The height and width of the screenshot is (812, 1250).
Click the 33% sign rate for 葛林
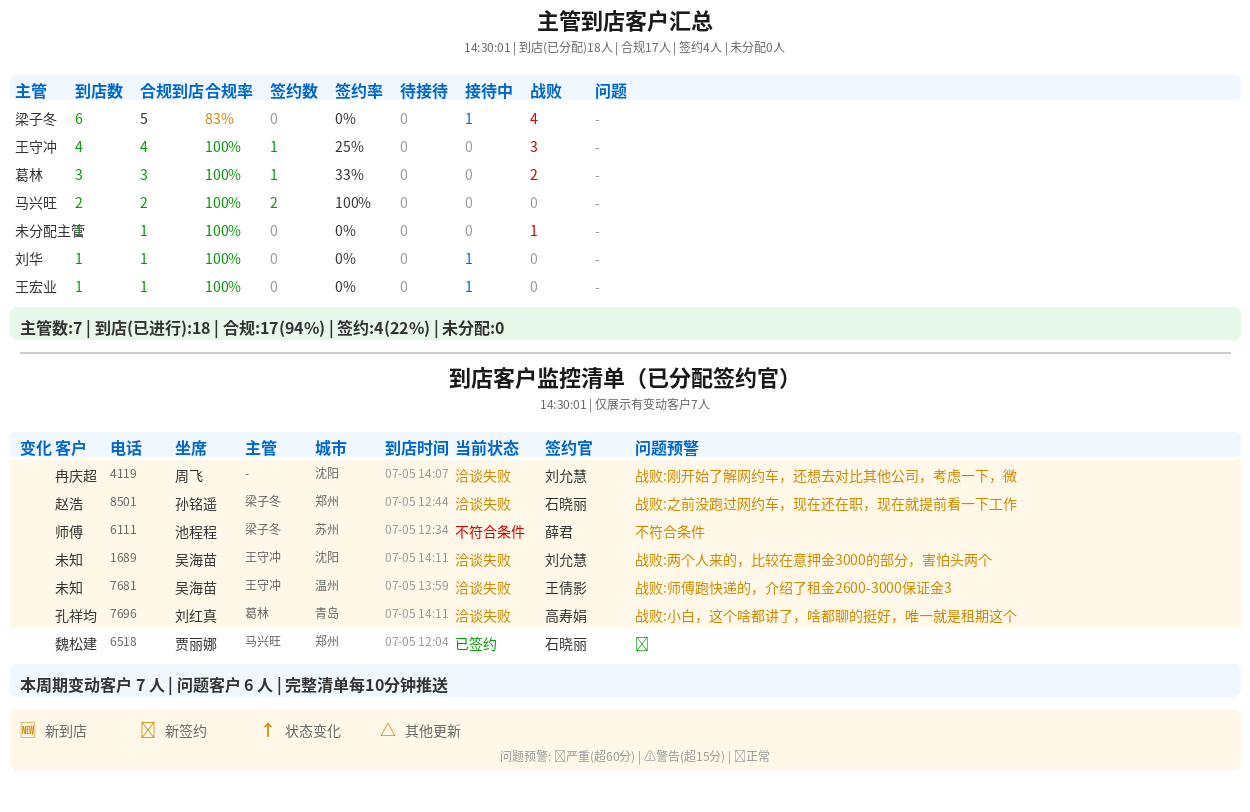349,175
